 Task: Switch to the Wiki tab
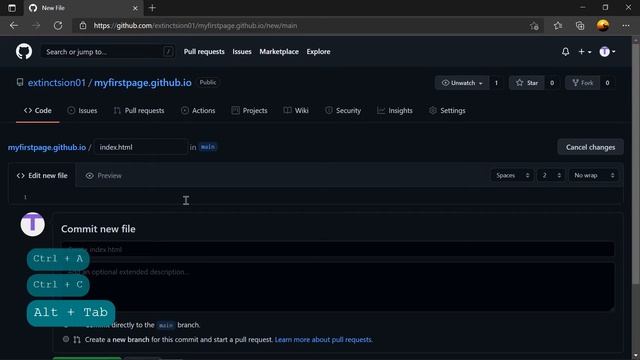point(296,111)
